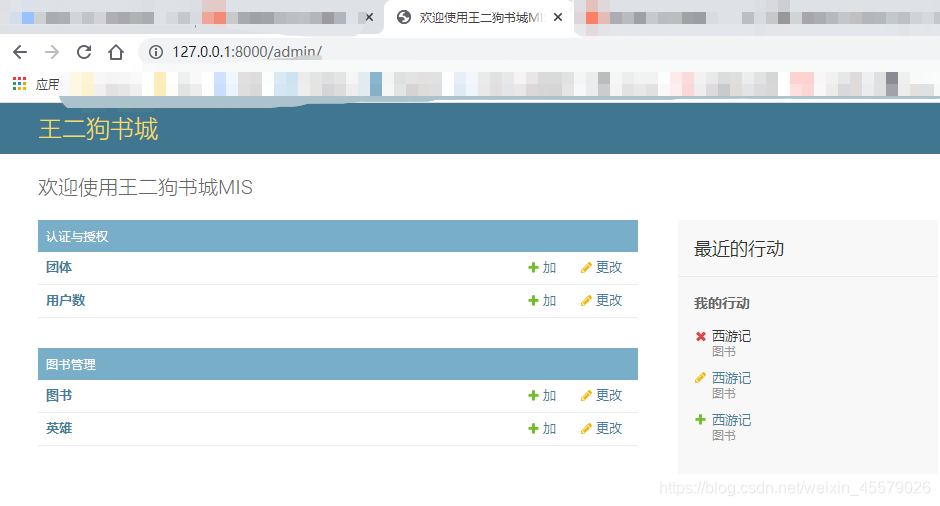Click the yellow pencil icon in recent actions

700,378
